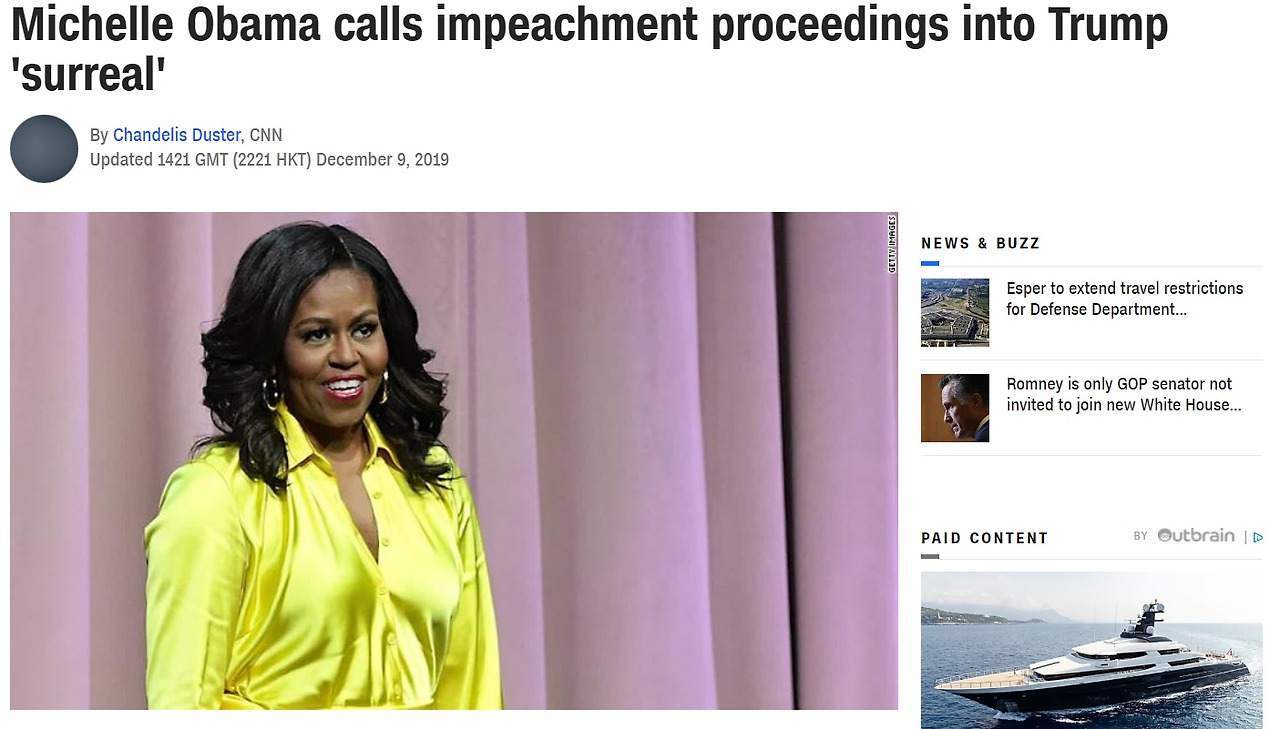This screenshot has height=729, width=1280.
Task: Click the main Michelle Obama photo
Action: pos(454,461)
